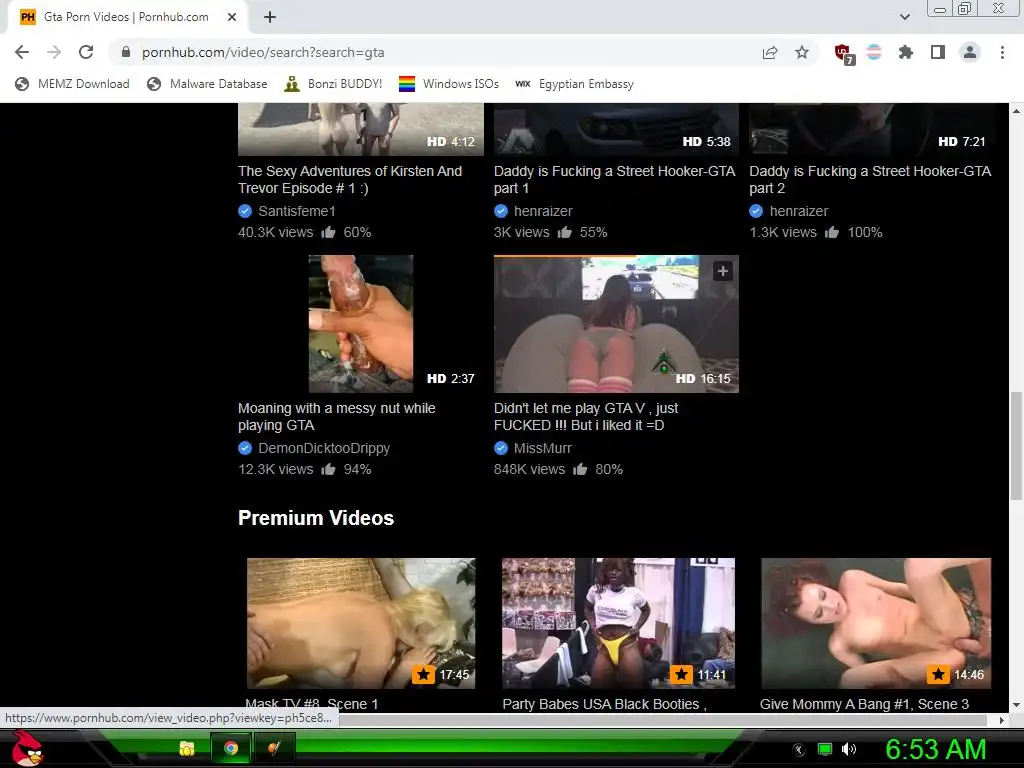The width and height of the screenshot is (1024, 768).
Task: Open the MEMZ Download bookmark
Action: 72,84
